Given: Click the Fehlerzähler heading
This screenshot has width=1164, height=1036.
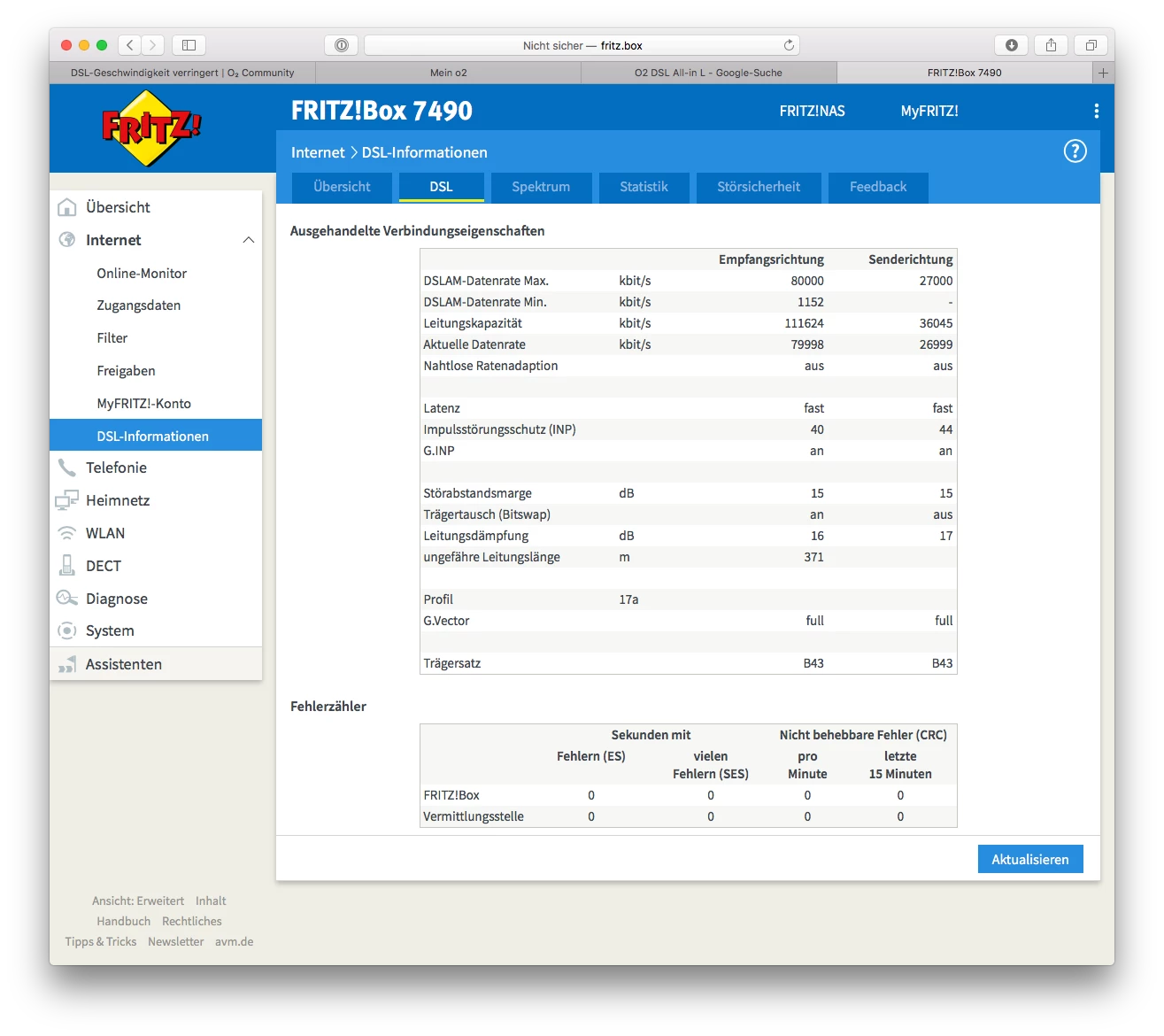Looking at the screenshot, I should tap(328, 707).
